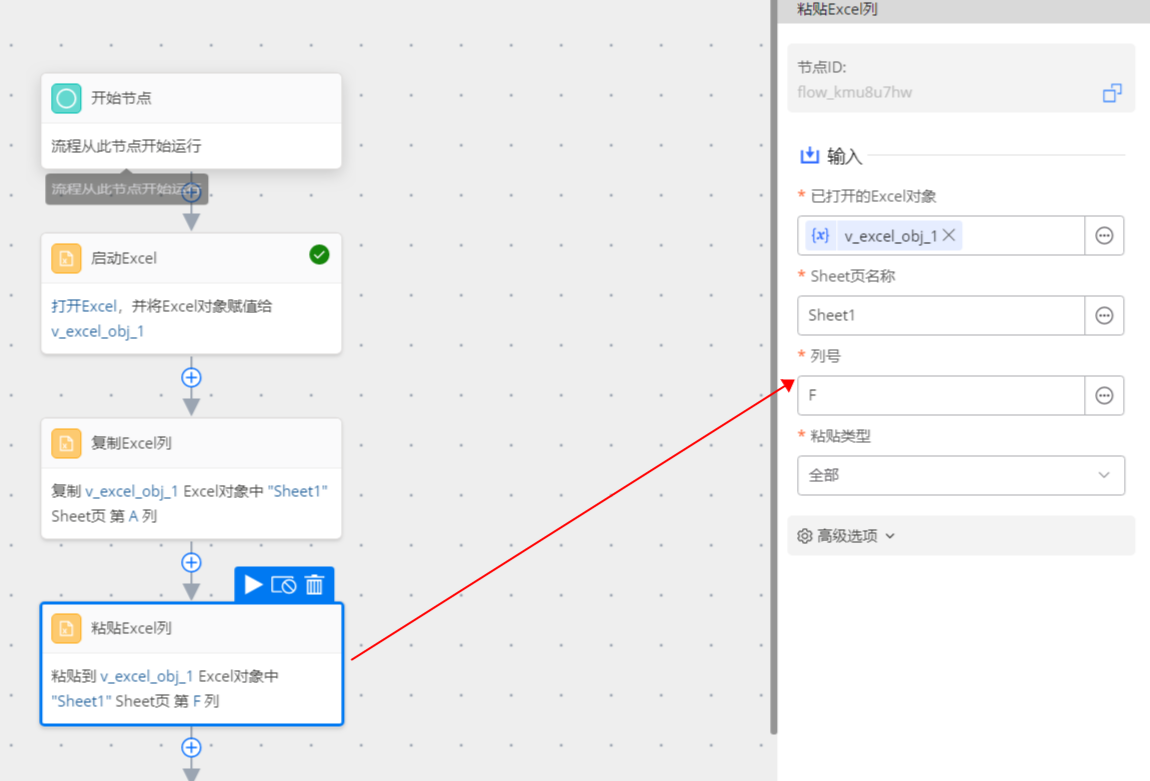Click the 高级选项 gear icon

click(805, 536)
